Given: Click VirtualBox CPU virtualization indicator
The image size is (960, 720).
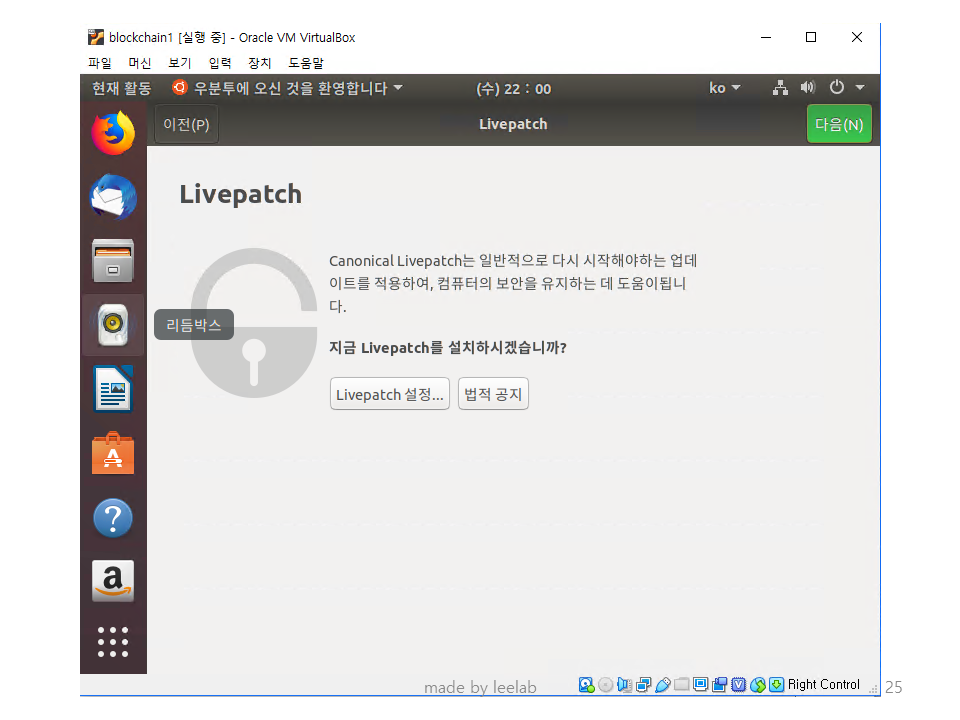Looking at the screenshot, I should (738, 684).
